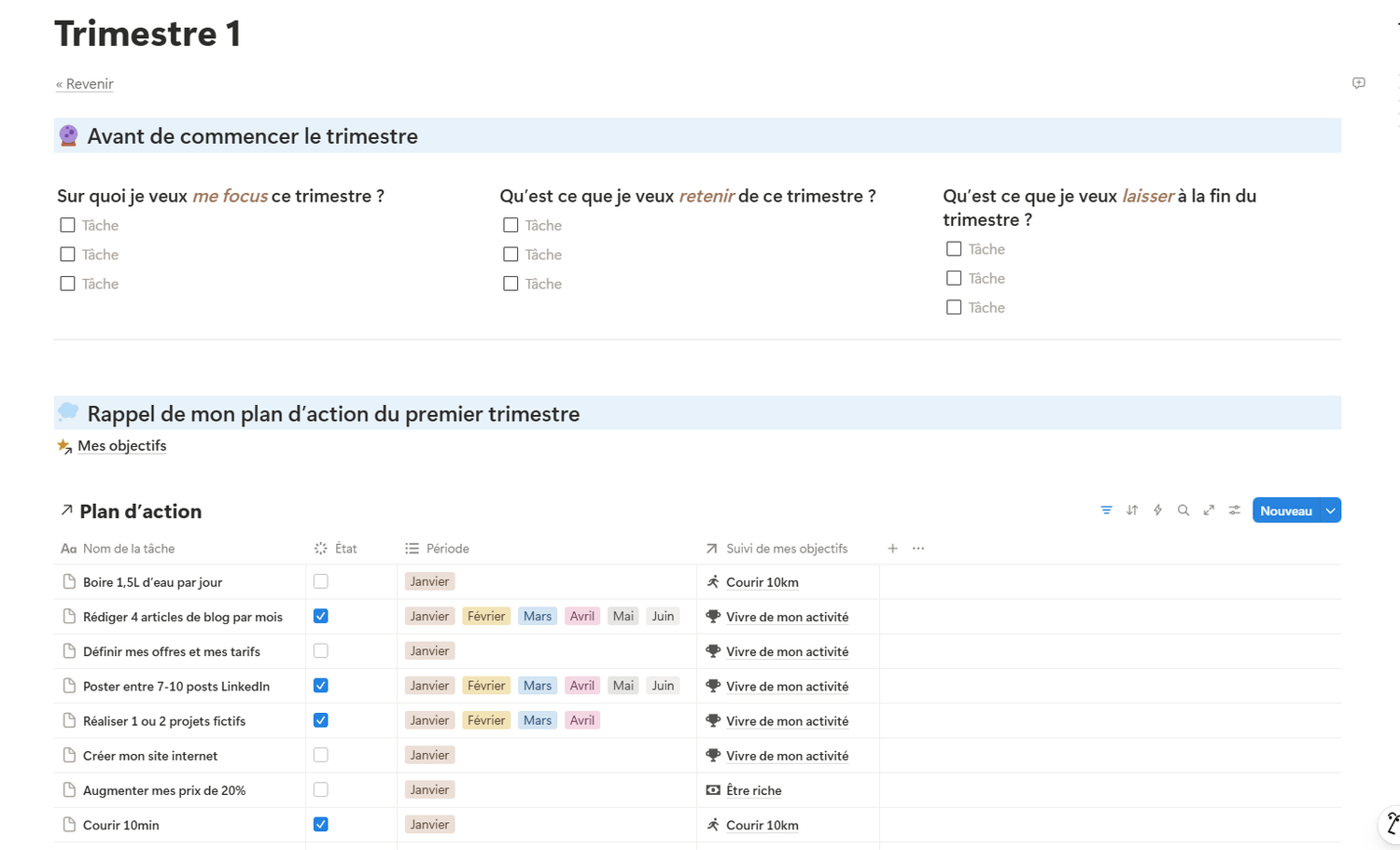Click the search magnifier in the database toolbar
Screen dimensions: 1400x850
tap(1183, 510)
